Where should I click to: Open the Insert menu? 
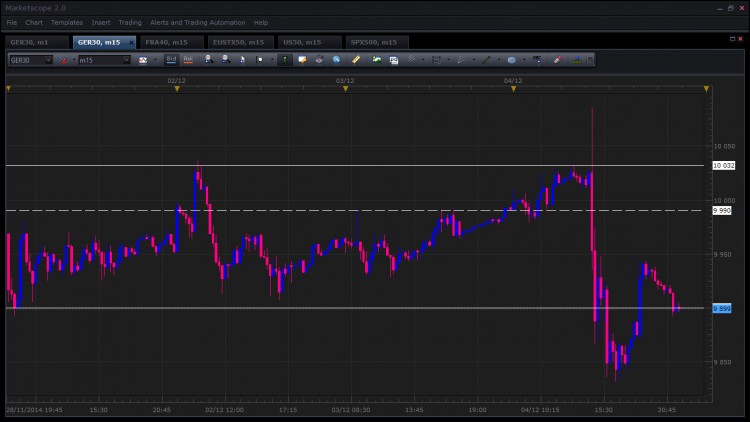[x=101, y=22]
